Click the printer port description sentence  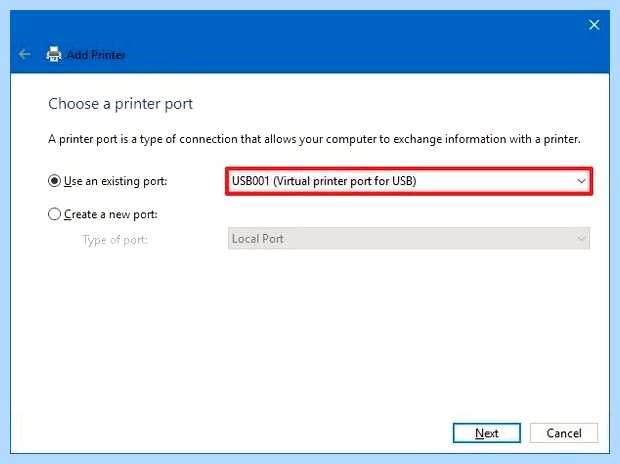[x=314, y=139]
